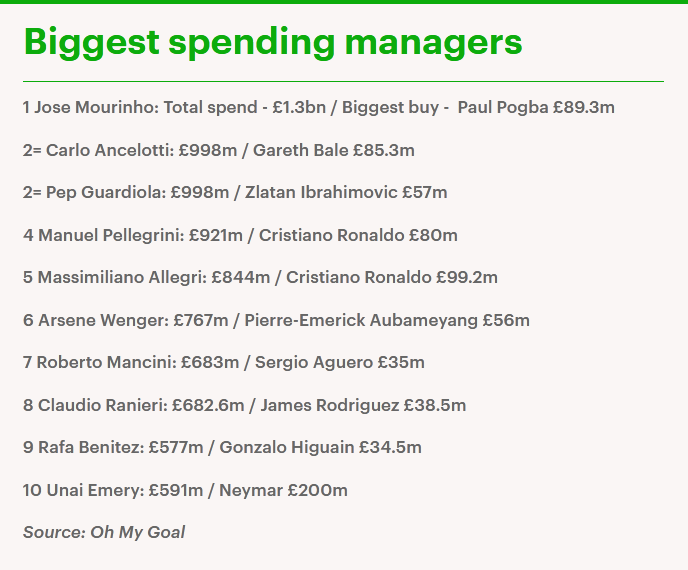This screenshot has width=688, height=570.
Task: Click the Roberto Mancini £683m entry
Action: [x=224, y=362]
